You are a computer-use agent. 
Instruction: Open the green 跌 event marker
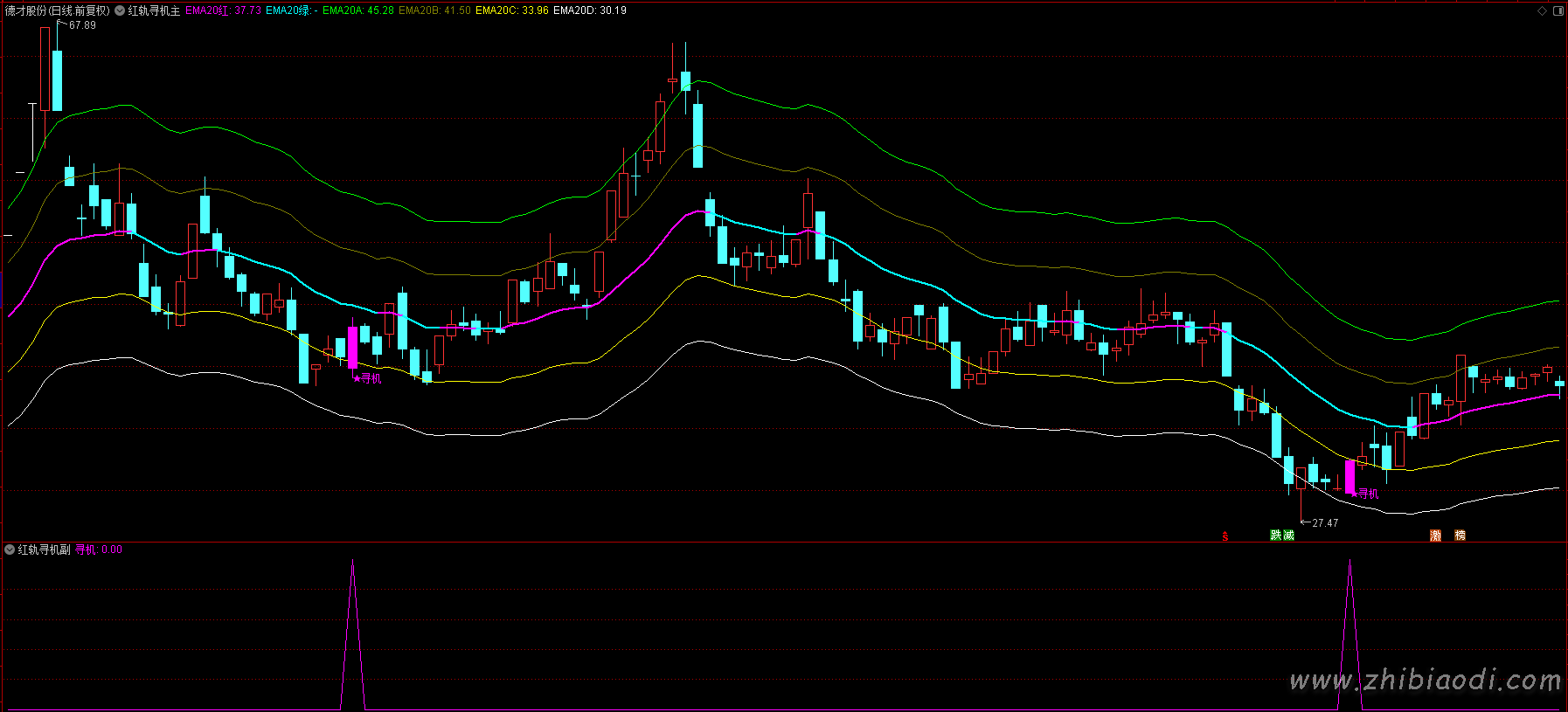(1276, 536)
